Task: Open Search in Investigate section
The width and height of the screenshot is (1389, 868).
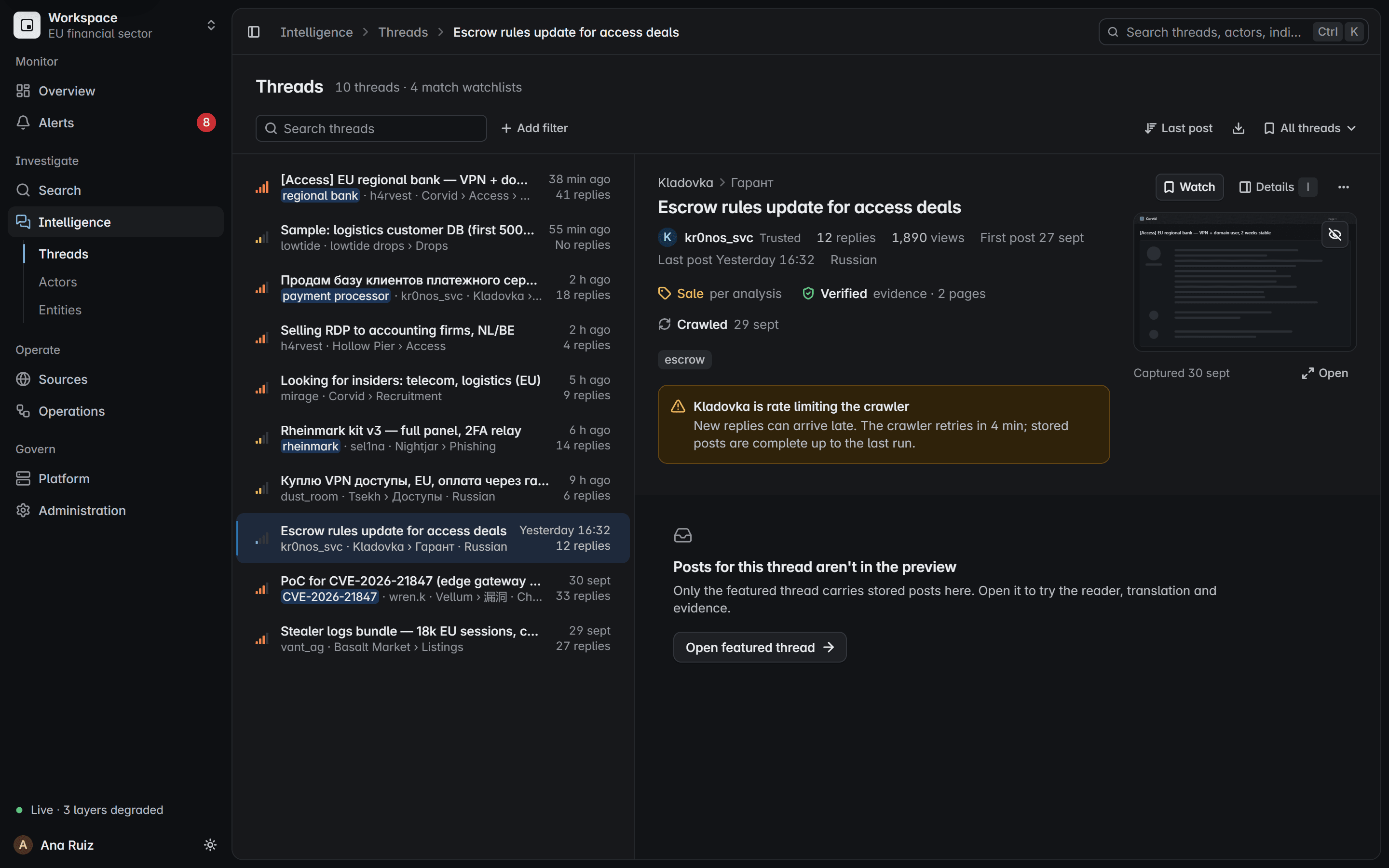Action: point(115,190)
